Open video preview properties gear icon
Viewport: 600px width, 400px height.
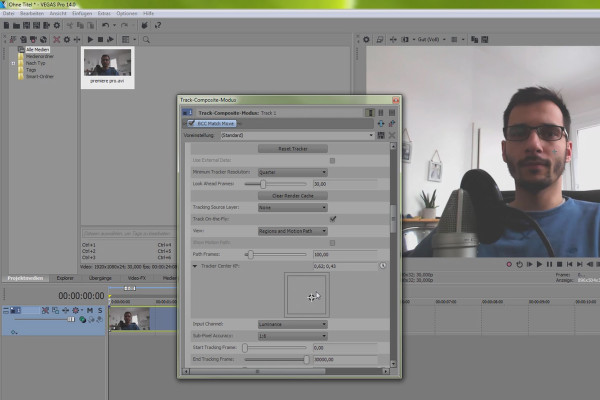point(366,39)
